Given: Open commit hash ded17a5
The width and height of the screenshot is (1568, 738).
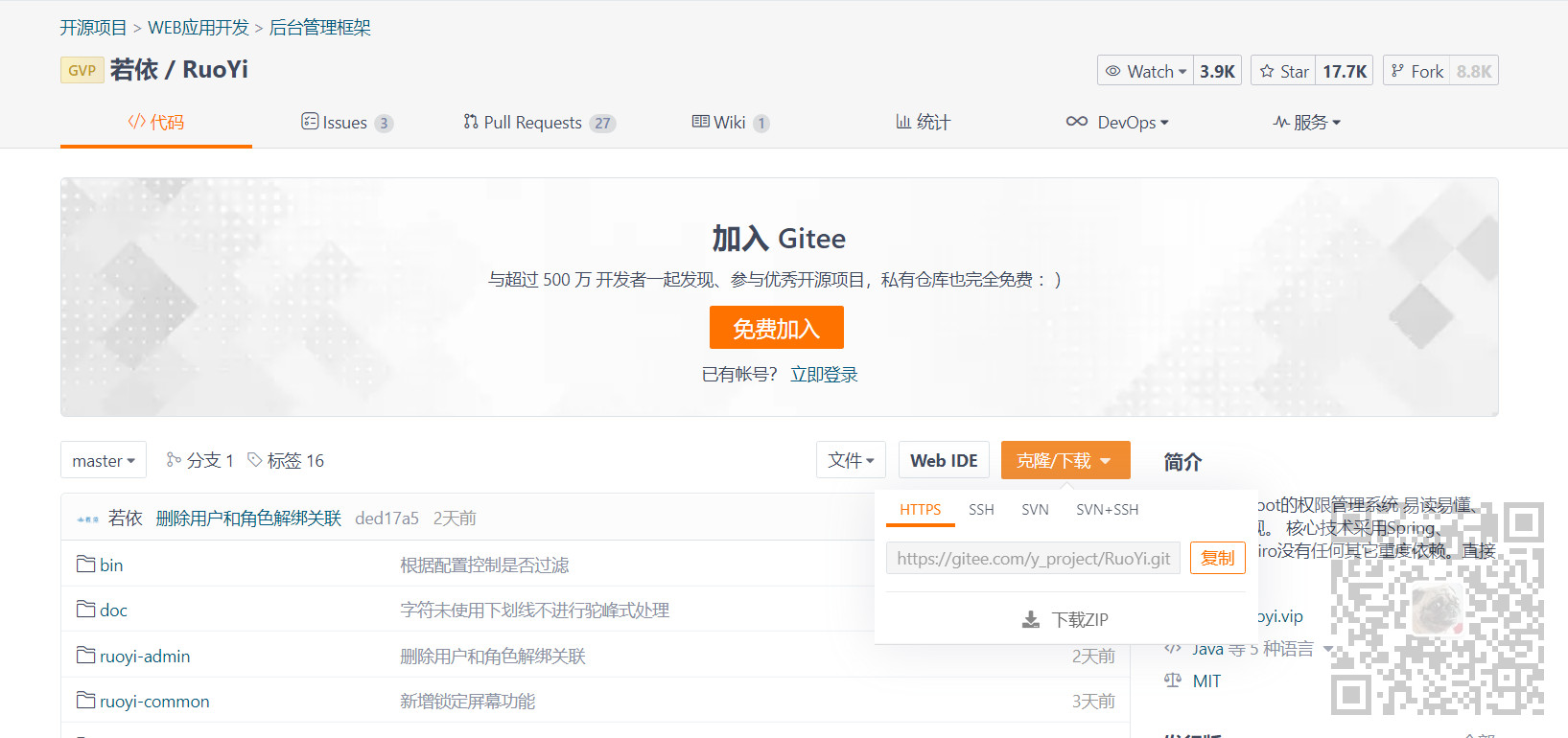Looking at the screenshot, I should [x=386, y=519].
